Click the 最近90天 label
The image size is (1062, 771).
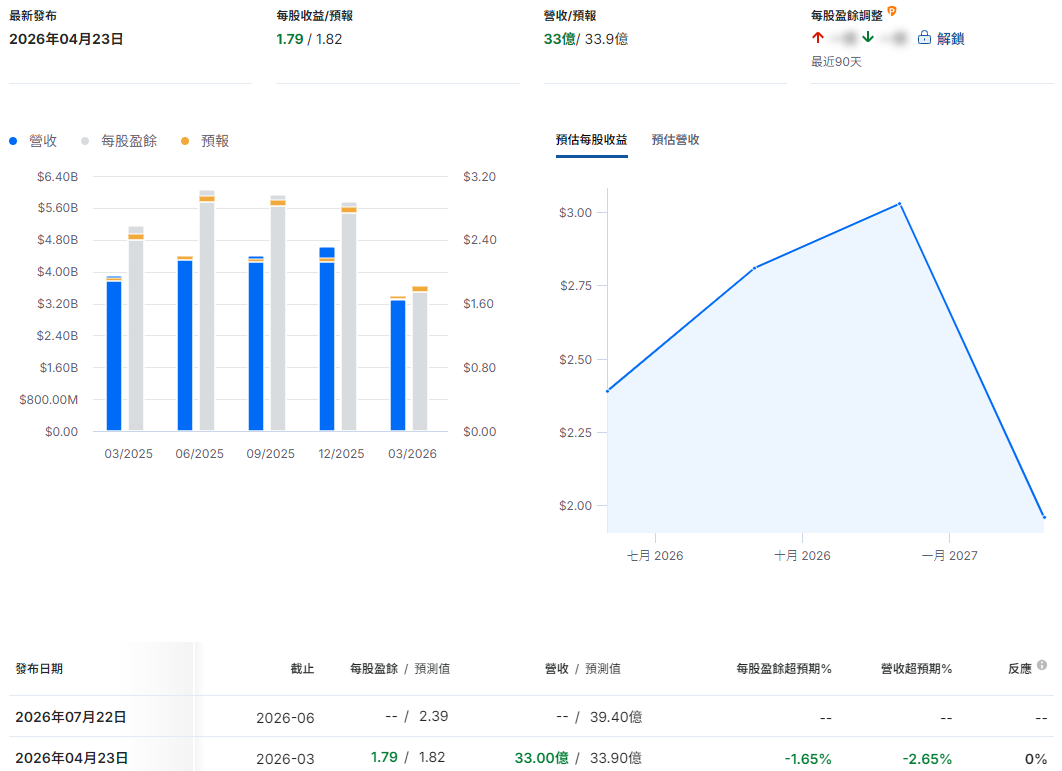(836, 62)
